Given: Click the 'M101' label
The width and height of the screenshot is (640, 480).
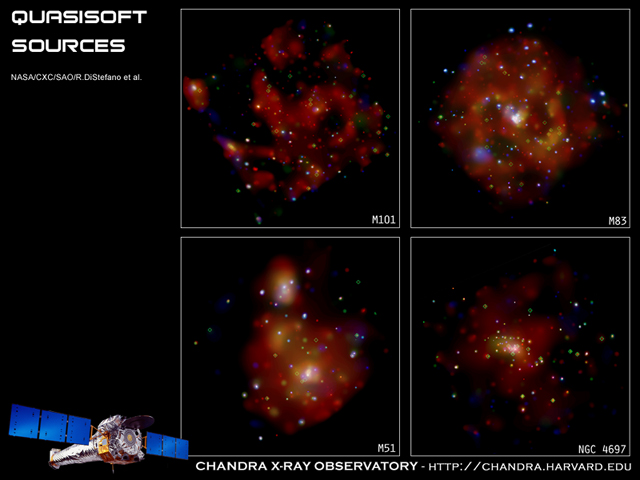Looking at the screenshot, I should click(384, 220).
